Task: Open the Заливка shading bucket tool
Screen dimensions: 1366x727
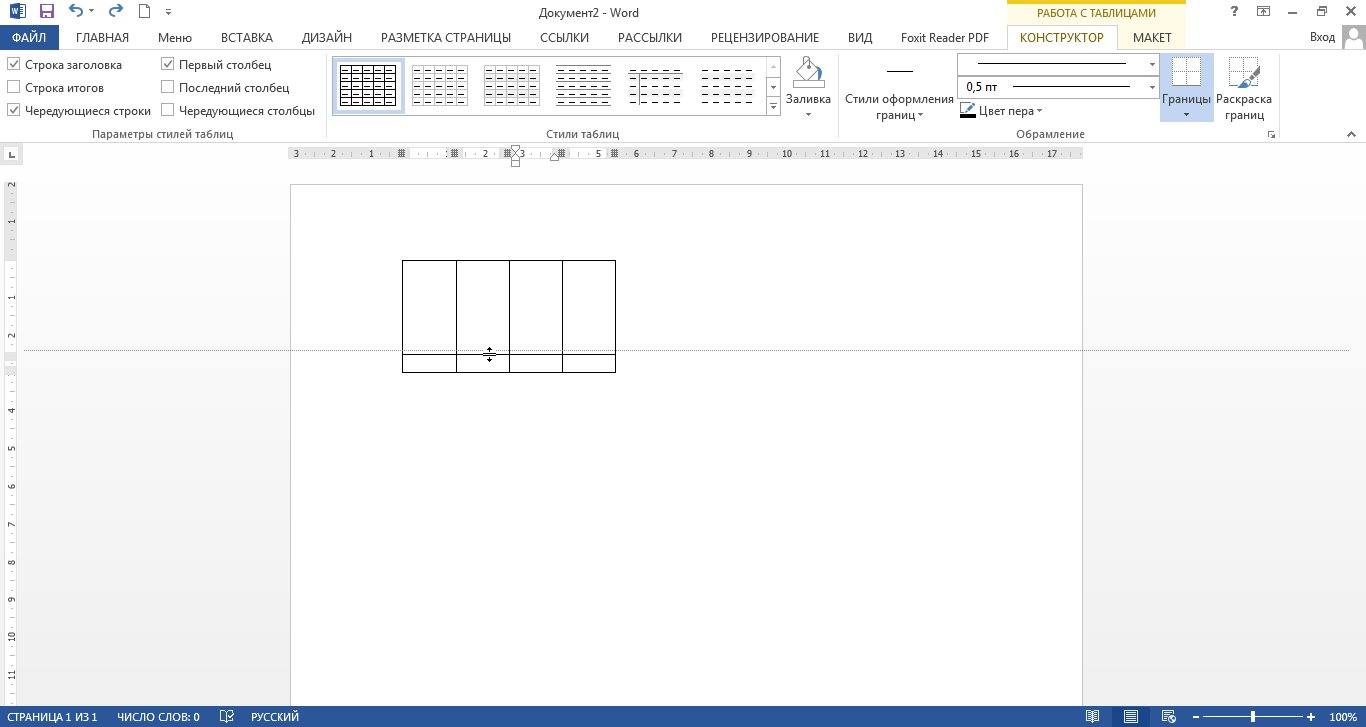Action: coord(808,87)
